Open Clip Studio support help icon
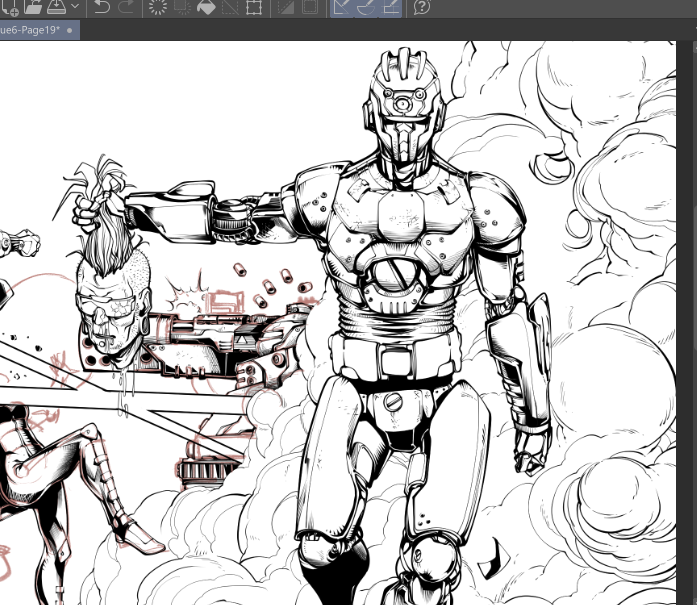Viewport: 697px width, 605px height. (422, 6)
